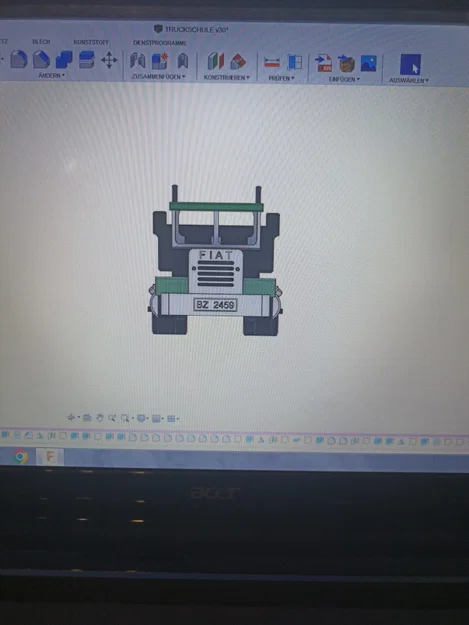This screenshot has width=469, height=625.
Task: Switch to the DIENSTPROGRAMME tab
Action: [x=160, y=43]
